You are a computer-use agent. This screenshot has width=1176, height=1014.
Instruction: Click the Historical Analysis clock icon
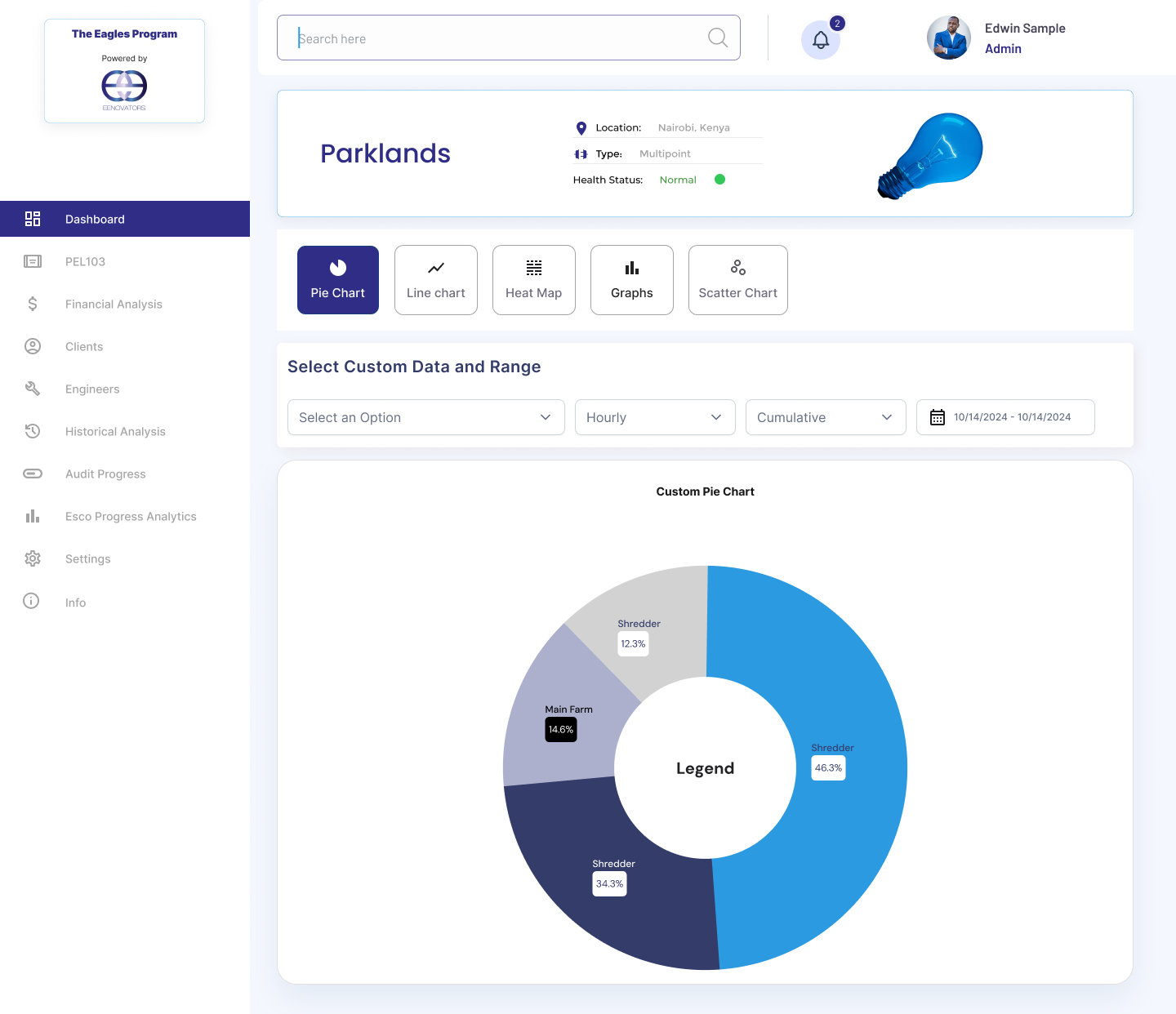[33, 431]
